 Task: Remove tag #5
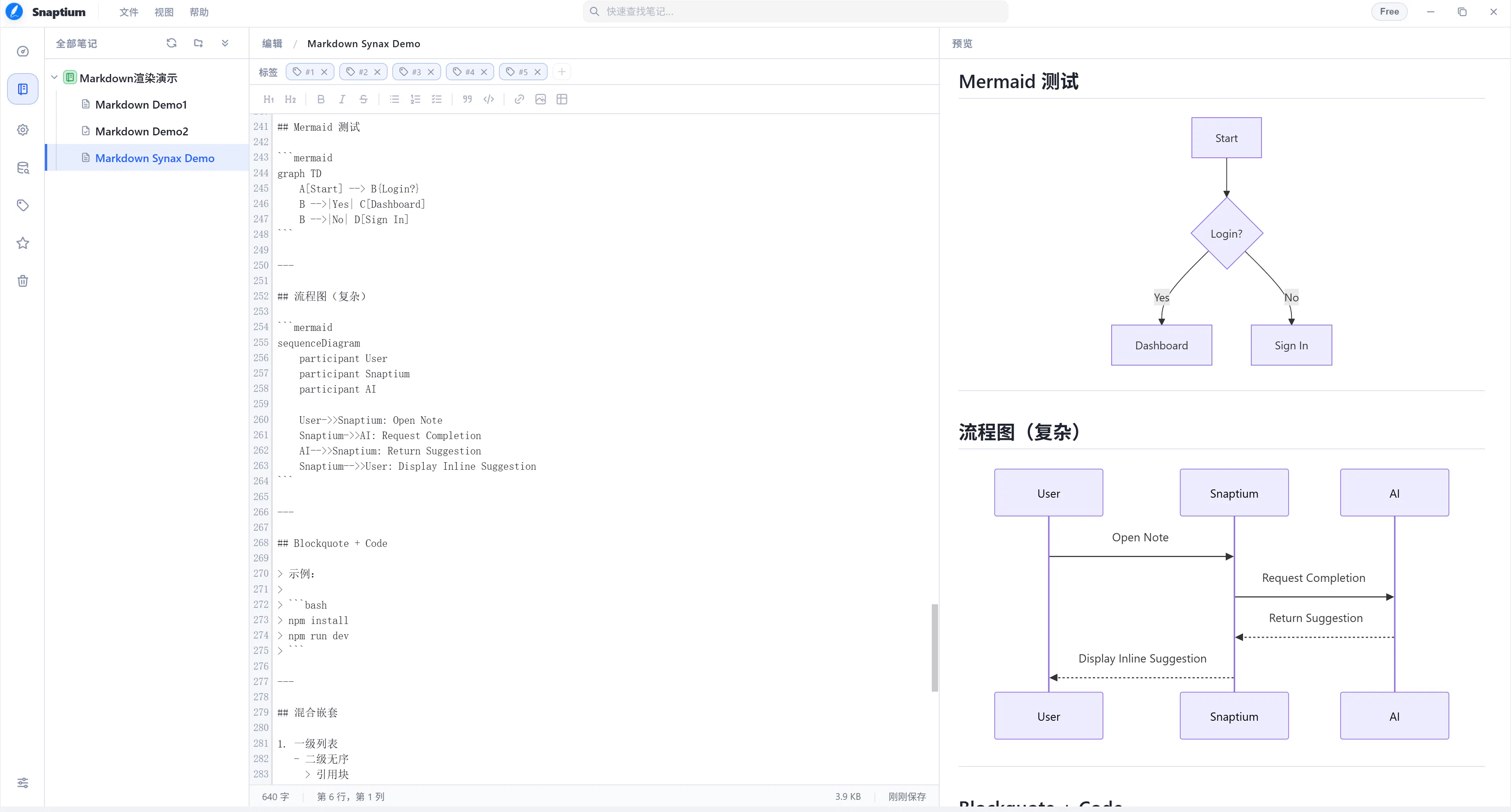537,72
